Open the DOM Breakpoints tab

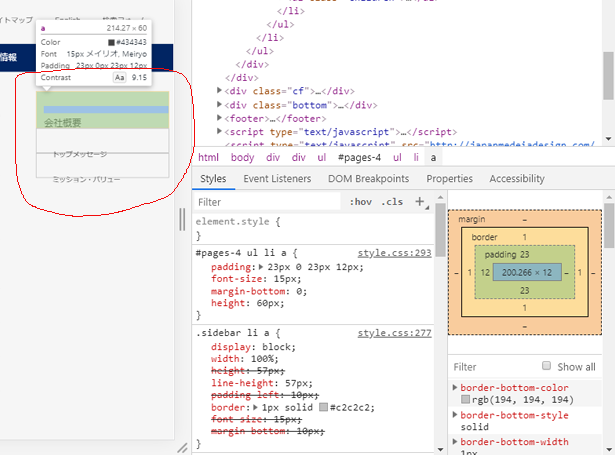(x=369, y=178)
